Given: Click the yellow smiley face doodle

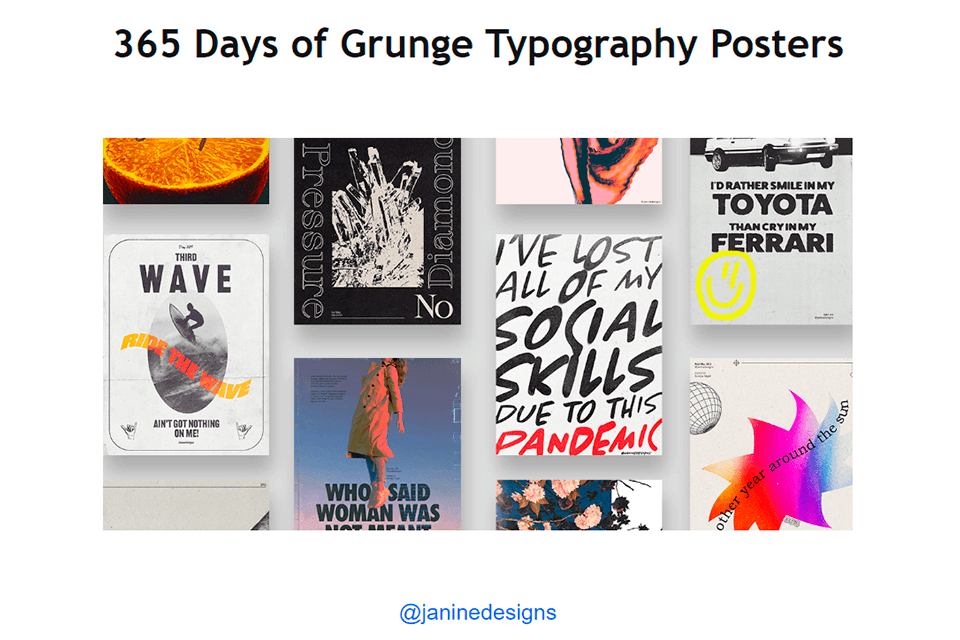Looking at the screenshot, I should click(x=726, y=285).
